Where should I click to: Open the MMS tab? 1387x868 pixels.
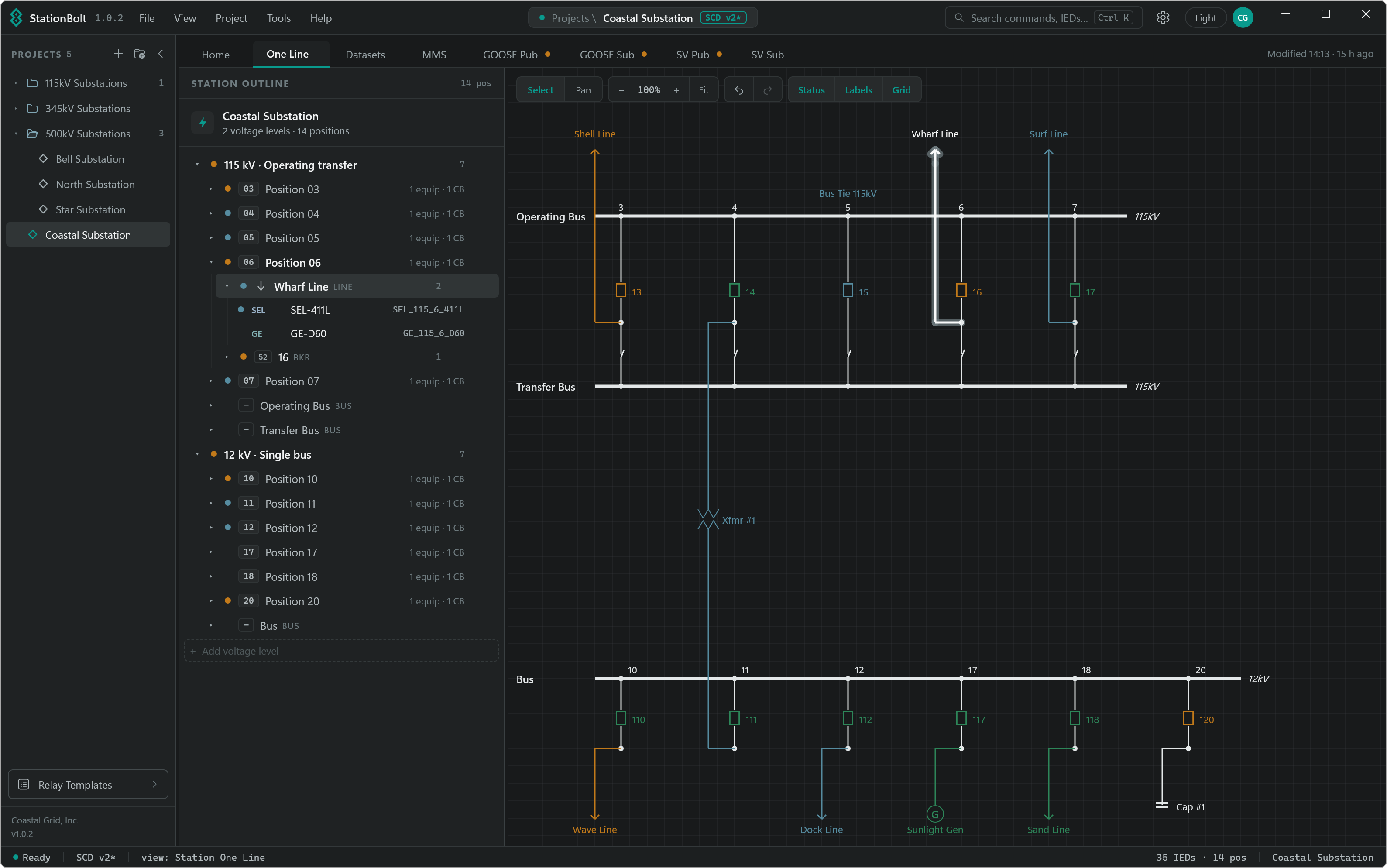(434, 55)
